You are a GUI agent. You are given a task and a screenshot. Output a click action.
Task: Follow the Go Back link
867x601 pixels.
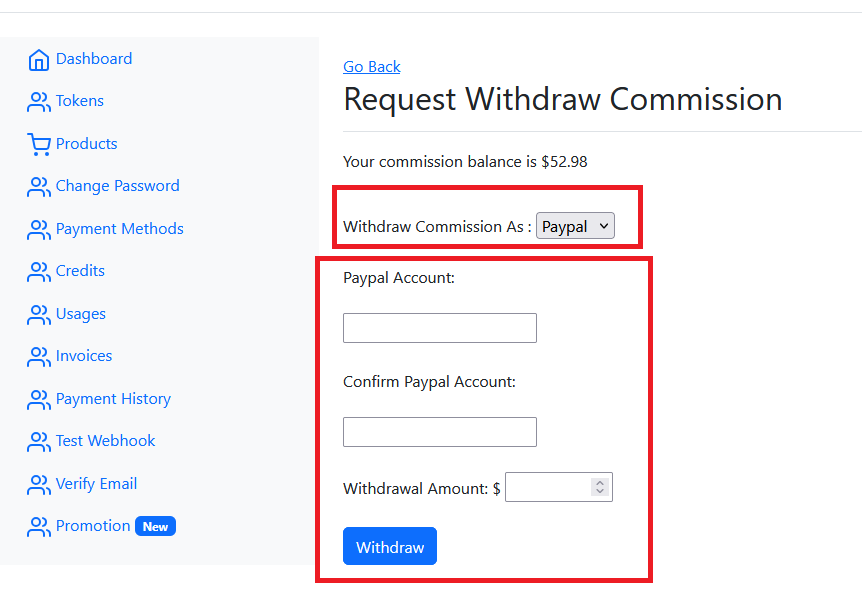click(x=372, y=67)
